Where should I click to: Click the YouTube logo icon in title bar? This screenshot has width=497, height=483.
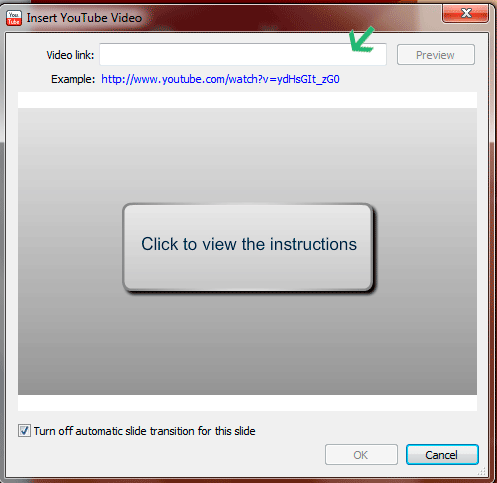pos(14,18)
